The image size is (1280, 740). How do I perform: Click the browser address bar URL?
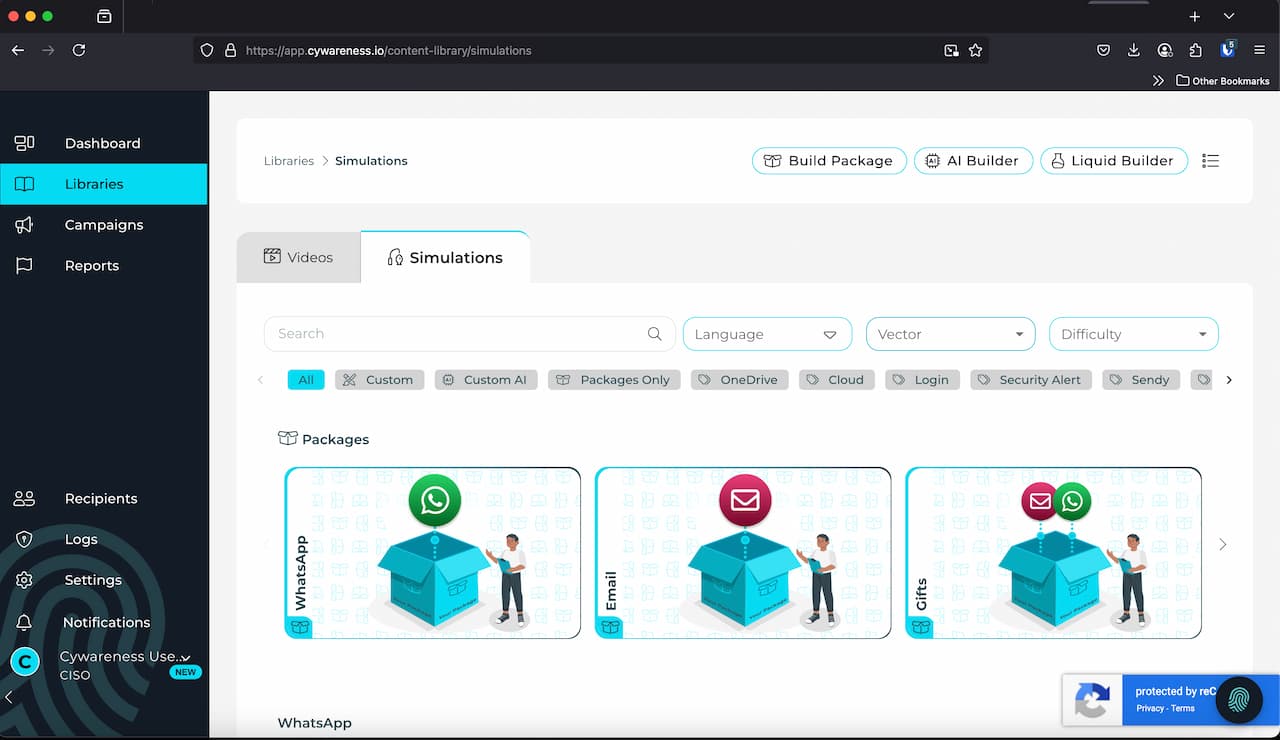tap(389, 50)
